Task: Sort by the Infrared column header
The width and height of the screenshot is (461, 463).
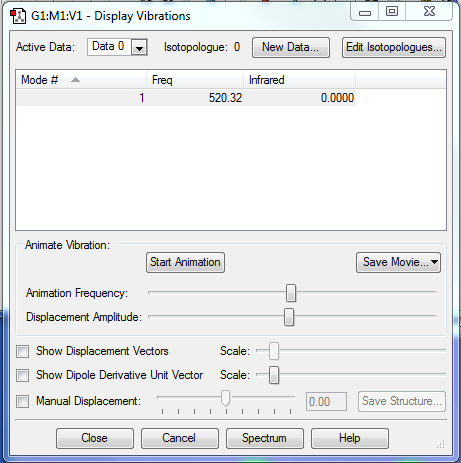Action: (299, 80)
